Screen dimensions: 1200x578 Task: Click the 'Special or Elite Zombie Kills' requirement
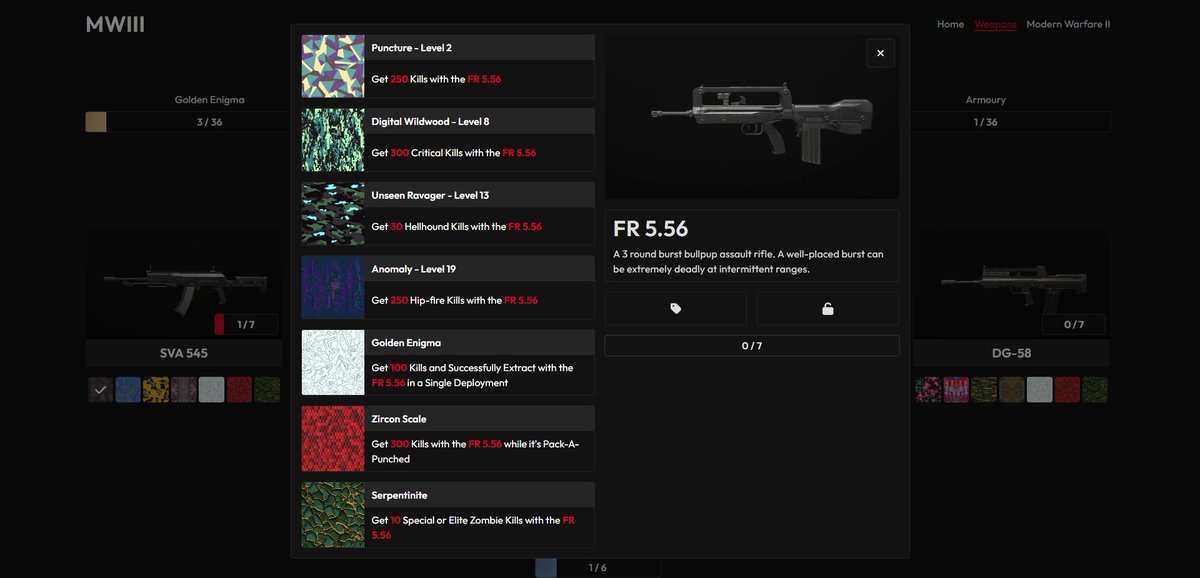(x=473, y=527)
